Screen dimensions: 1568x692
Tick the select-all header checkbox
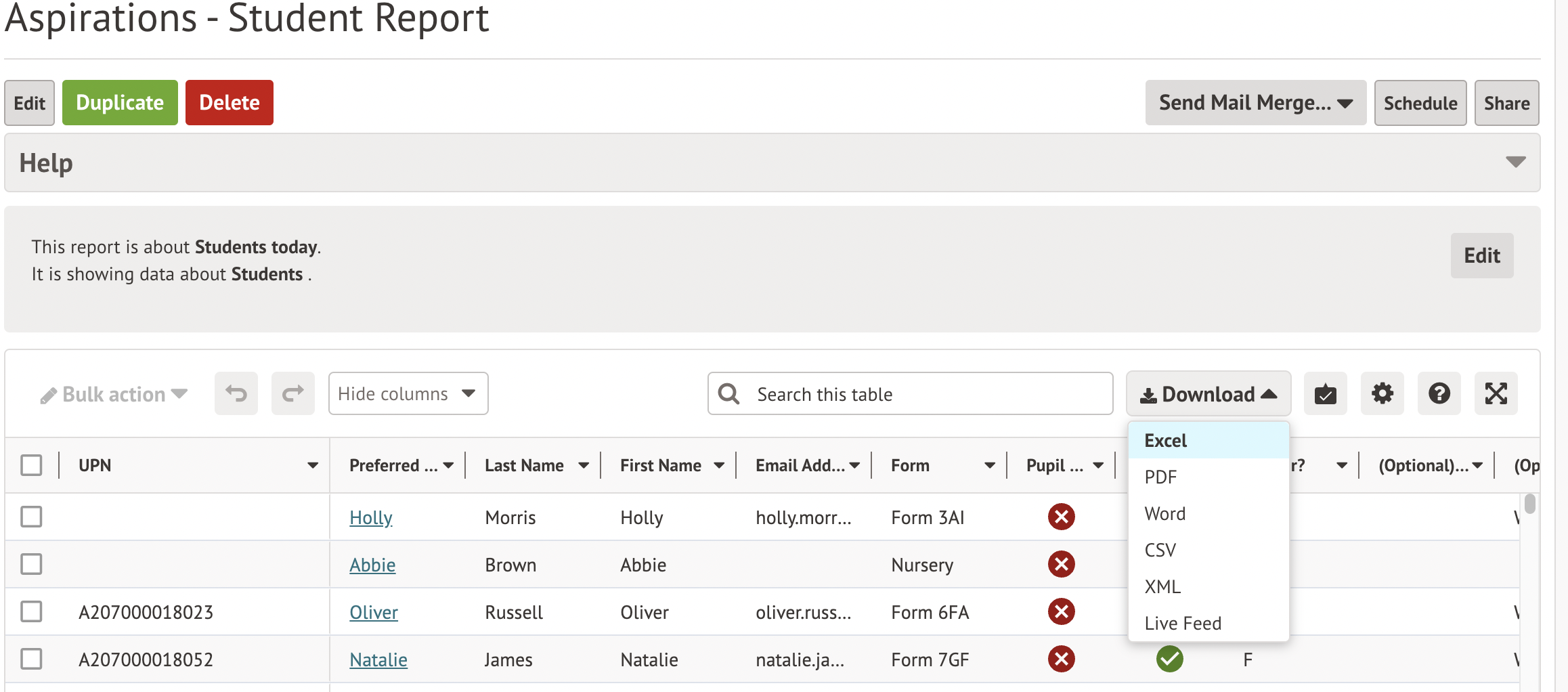click(31, 465)
